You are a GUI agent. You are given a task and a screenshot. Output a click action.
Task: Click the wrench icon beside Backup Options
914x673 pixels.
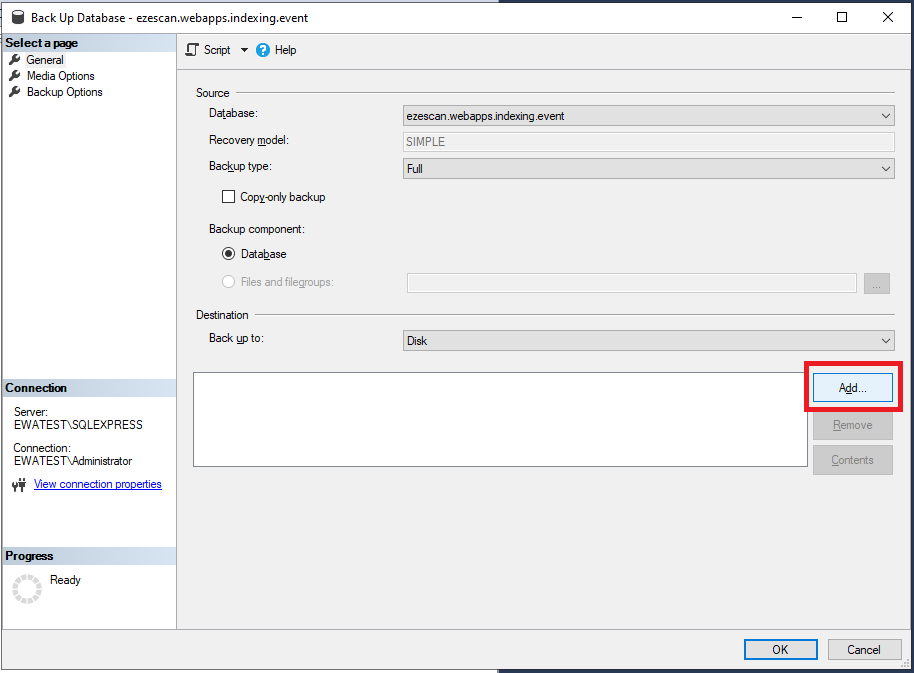(15, 92)
